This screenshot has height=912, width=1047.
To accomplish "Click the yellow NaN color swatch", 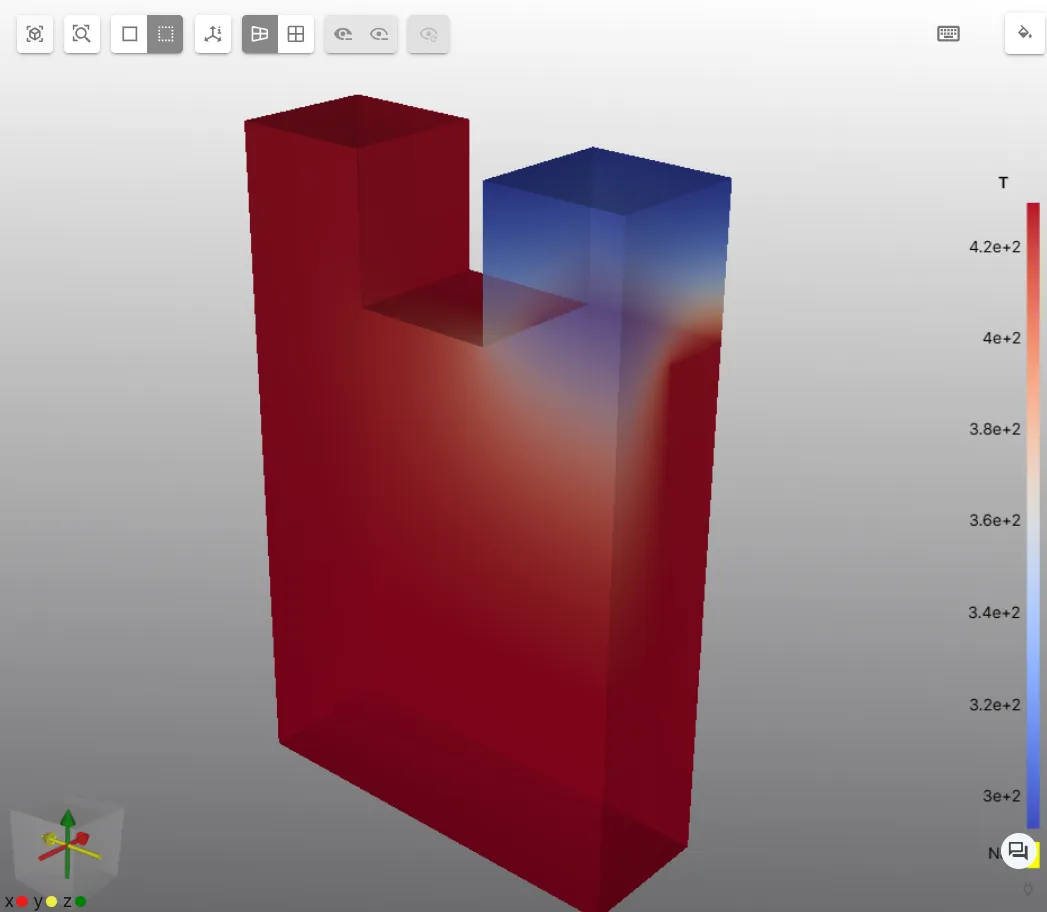I will point(1036,856).
